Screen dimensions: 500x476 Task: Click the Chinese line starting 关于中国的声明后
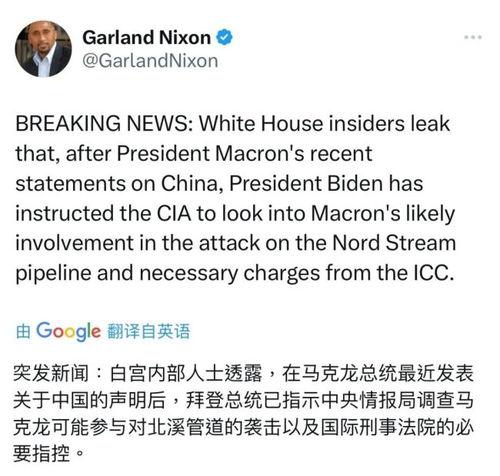[x=243, y=400]
